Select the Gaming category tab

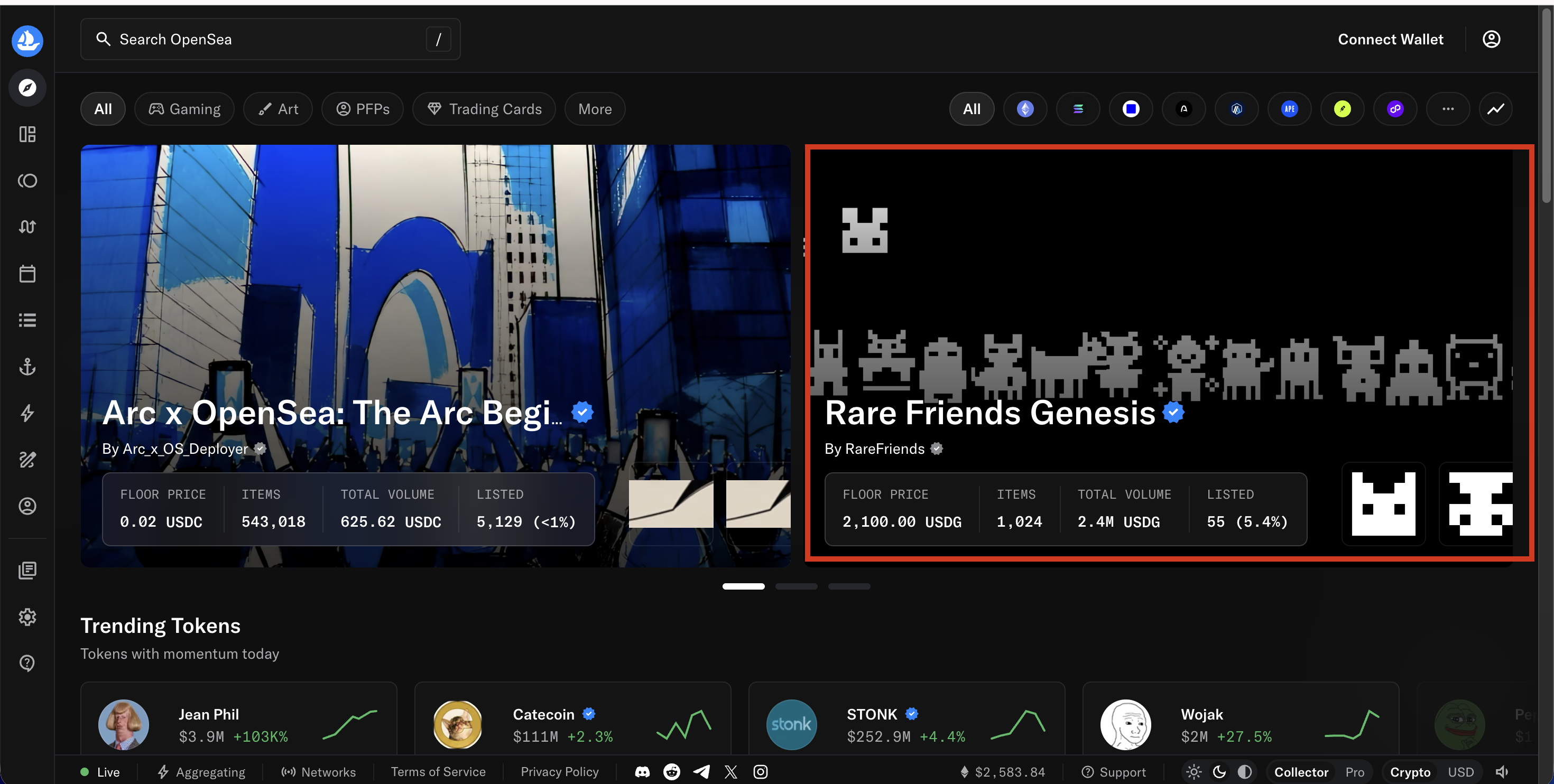tap(184, 109)
